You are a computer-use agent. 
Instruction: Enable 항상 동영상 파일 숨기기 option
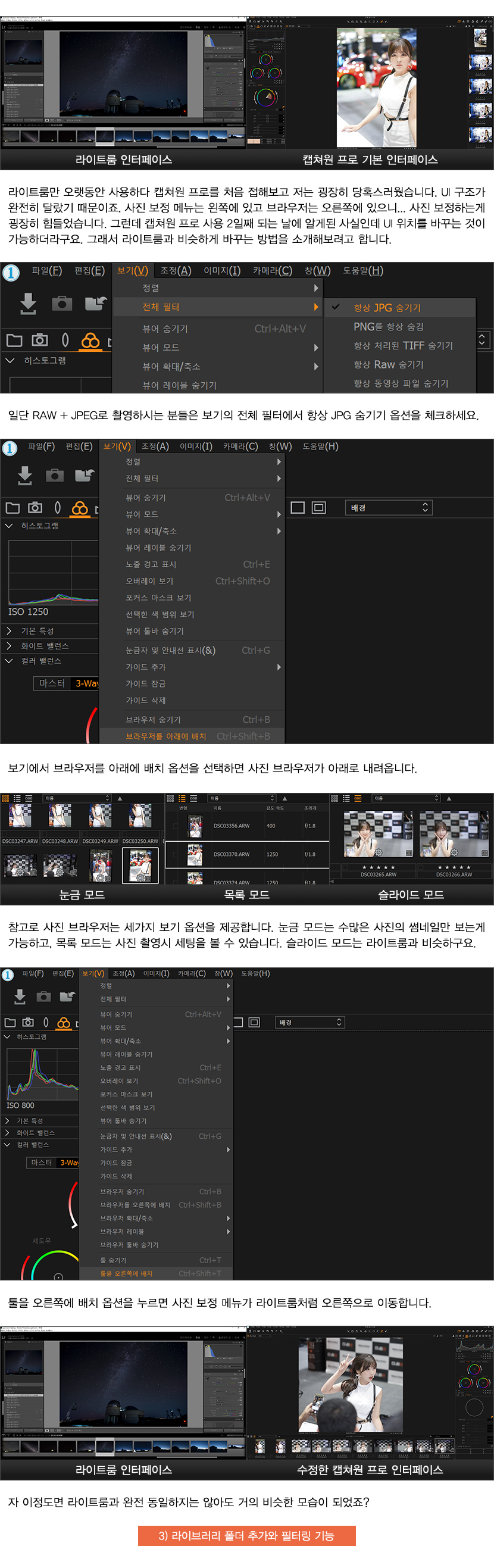pyautogui.click(x=400, y=383)
